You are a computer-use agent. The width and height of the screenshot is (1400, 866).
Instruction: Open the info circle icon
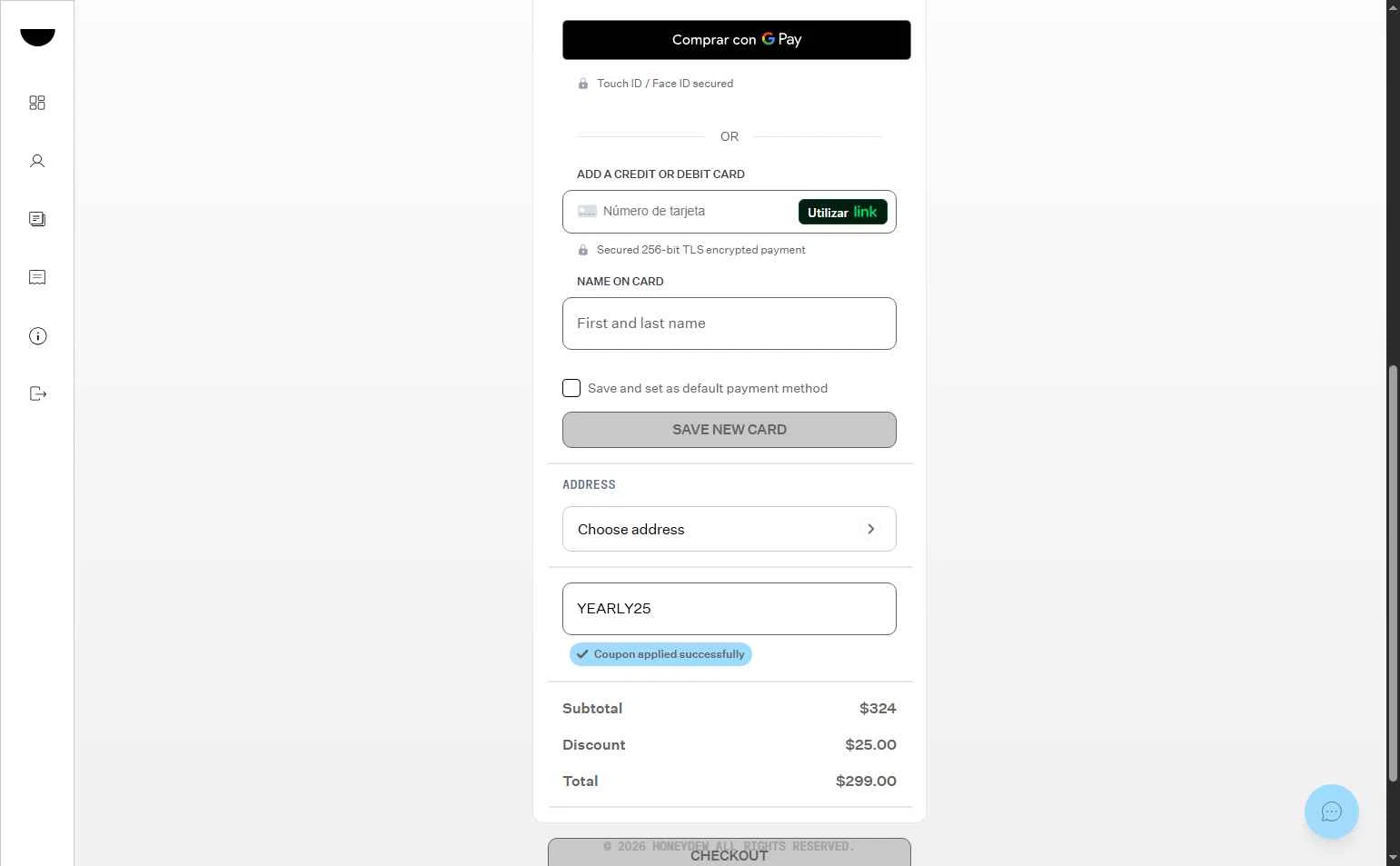coord(37,336)
